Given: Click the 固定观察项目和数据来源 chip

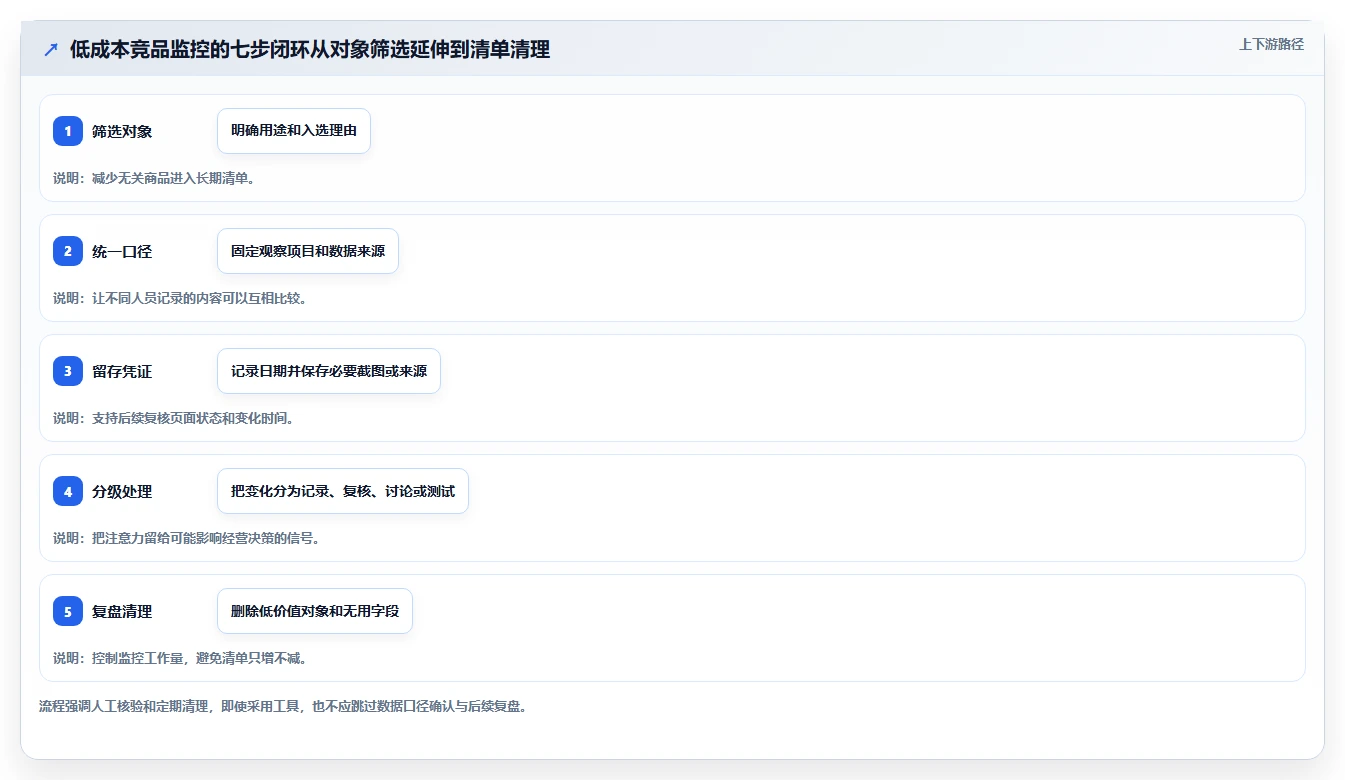Looking at the screenshot, I should click(x=308, y=251).
